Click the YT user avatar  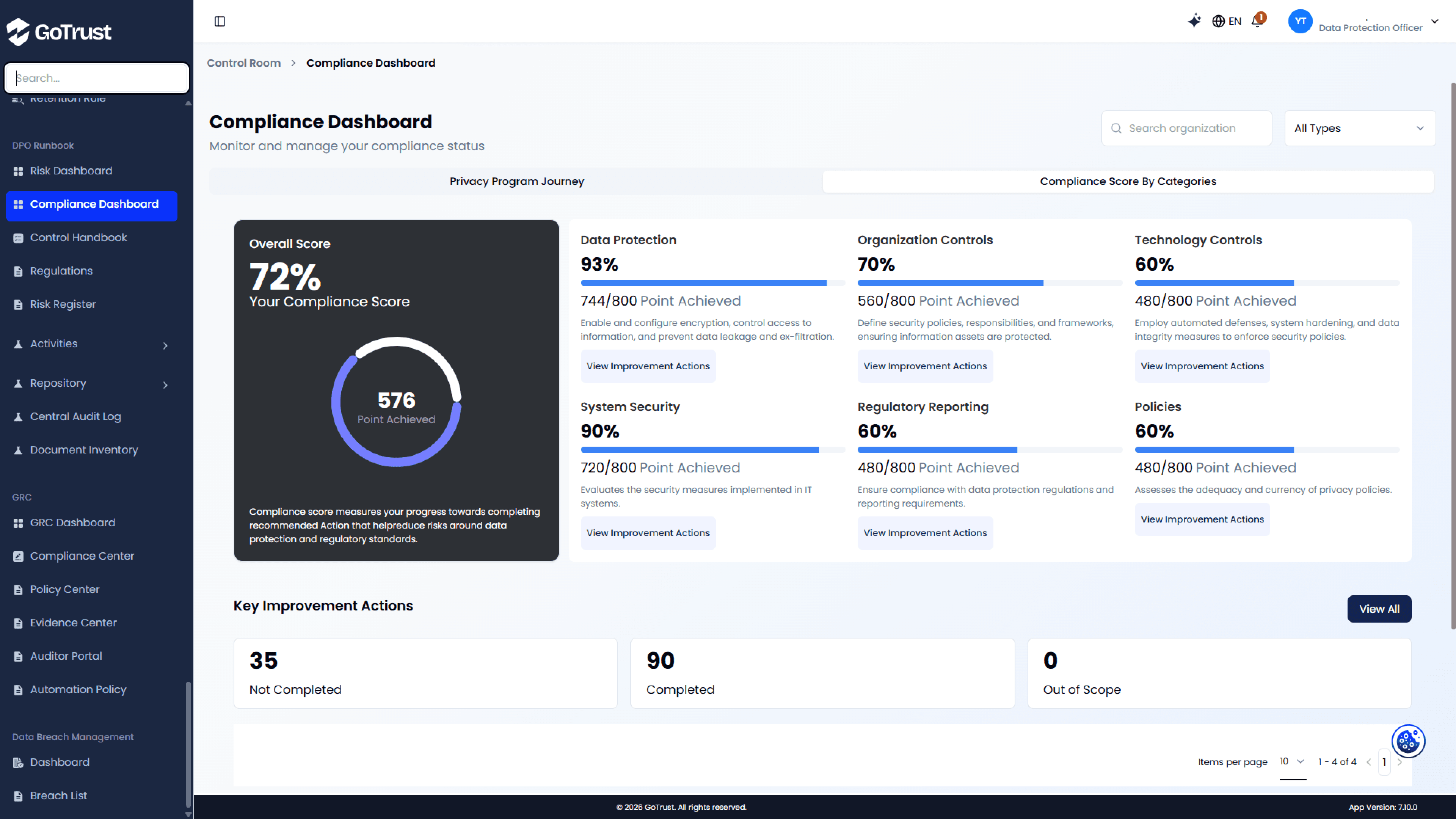pyautogui.click(x=1300, y=22)
